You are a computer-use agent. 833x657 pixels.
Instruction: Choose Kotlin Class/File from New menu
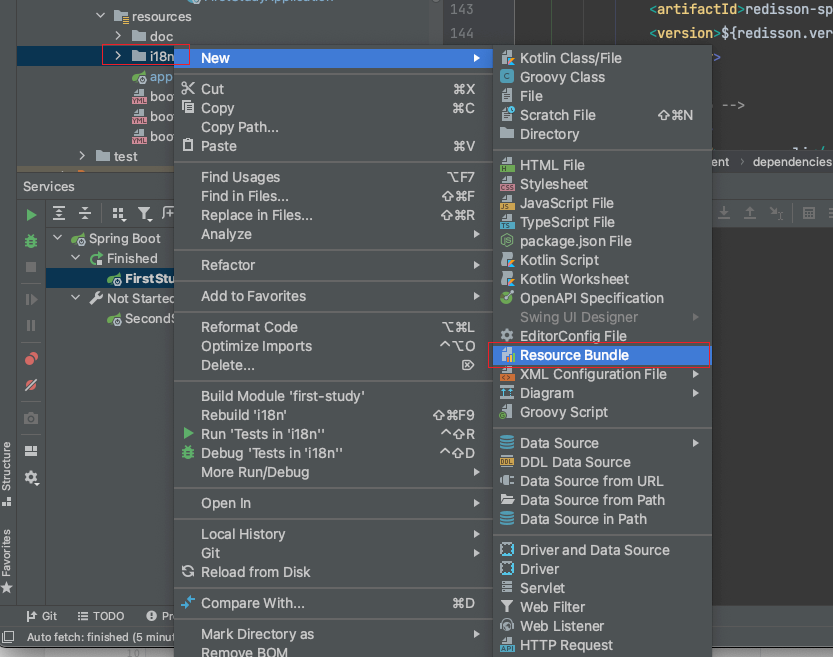point(570,58)
